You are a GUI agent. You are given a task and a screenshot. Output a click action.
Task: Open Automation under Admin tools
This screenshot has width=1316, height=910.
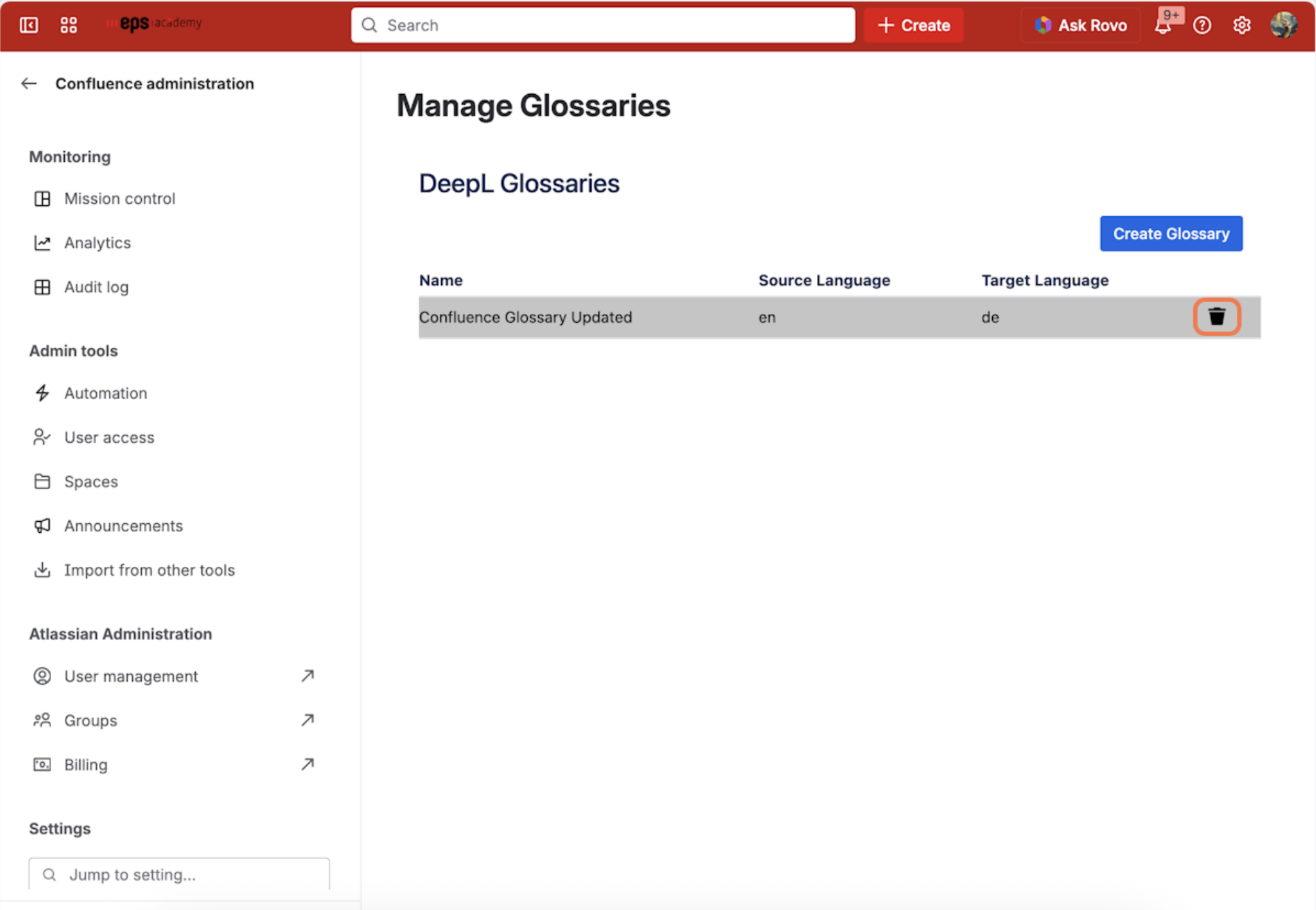tap(105, 393)
